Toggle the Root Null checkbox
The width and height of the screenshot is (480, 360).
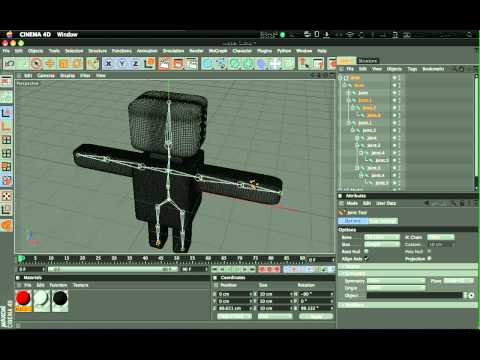366,251
